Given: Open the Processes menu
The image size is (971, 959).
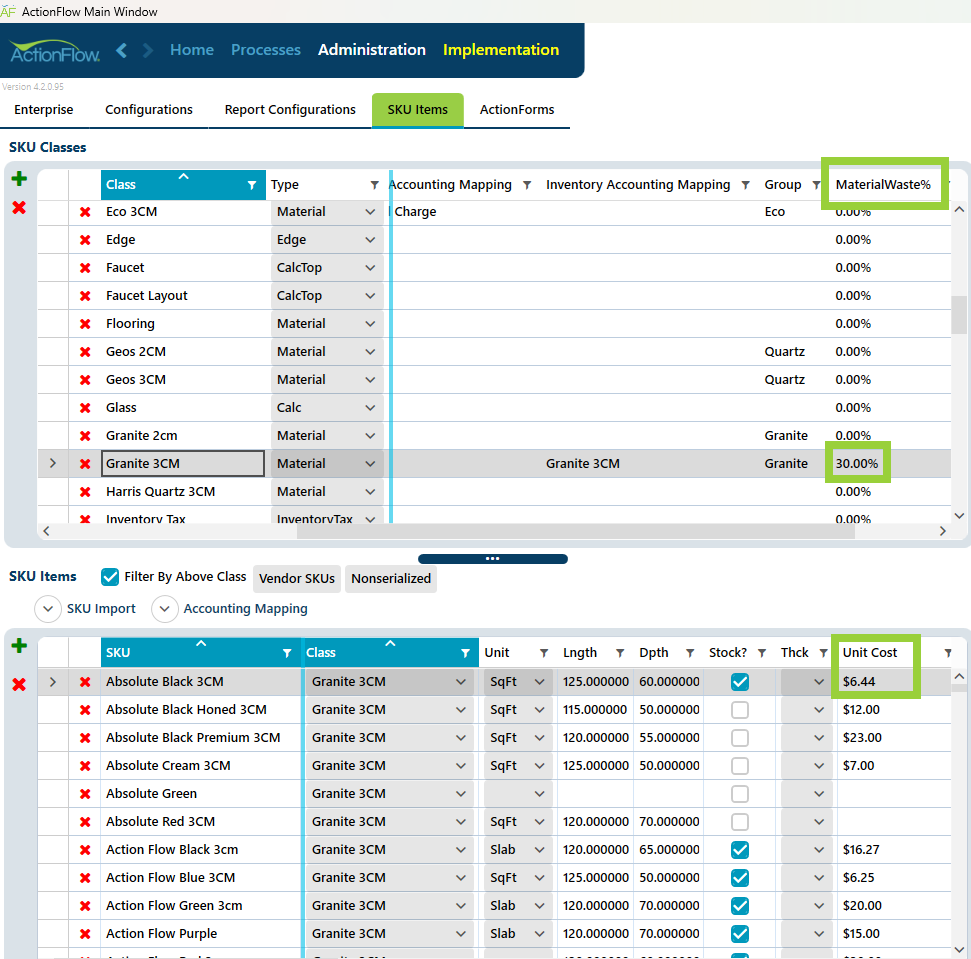Looking at the screenshot, I should [x=266, y=50].
